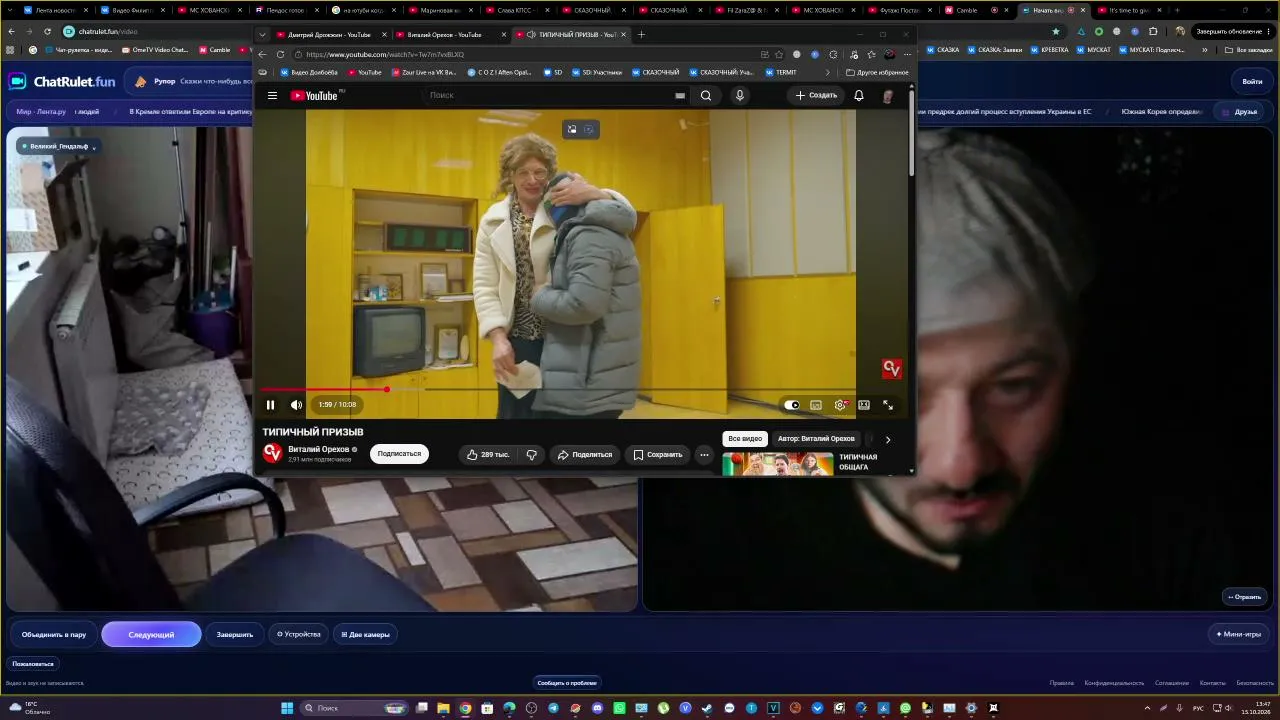
Task: Switch YouTube player to theater mode
Action: click(864, 405)
